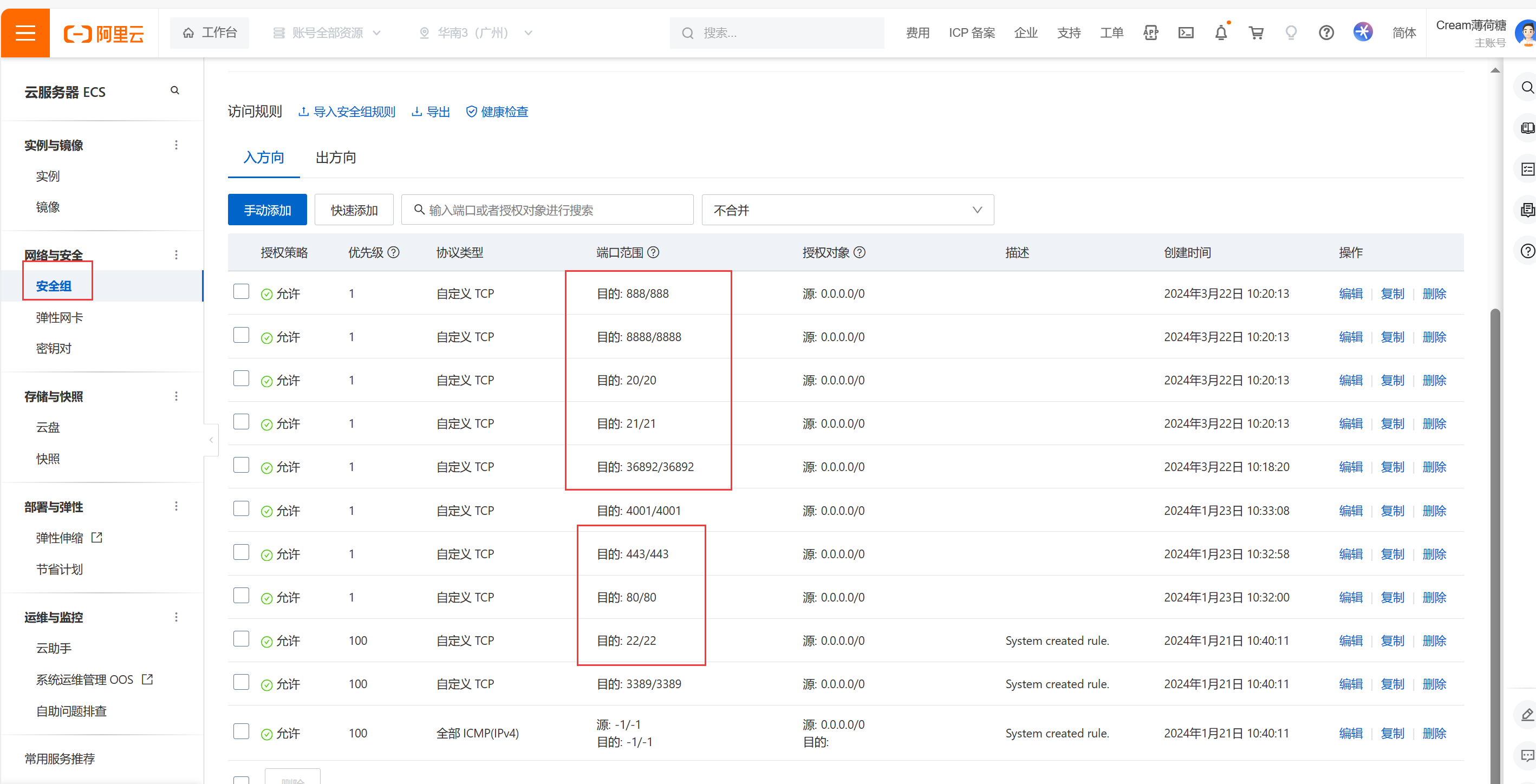This screenshot has height=784, width=1536.
Task: Open 网络与安全 section more options dots
Action: pyautogui.click(x=176, y=254)
